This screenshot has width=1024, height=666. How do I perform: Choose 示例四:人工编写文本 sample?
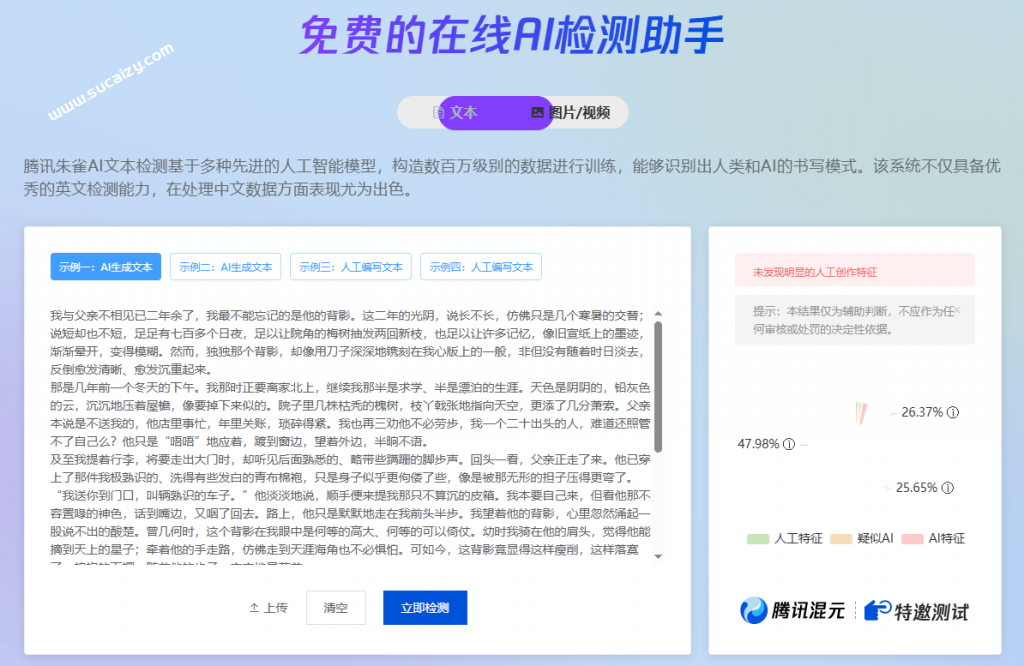[480, 267]
